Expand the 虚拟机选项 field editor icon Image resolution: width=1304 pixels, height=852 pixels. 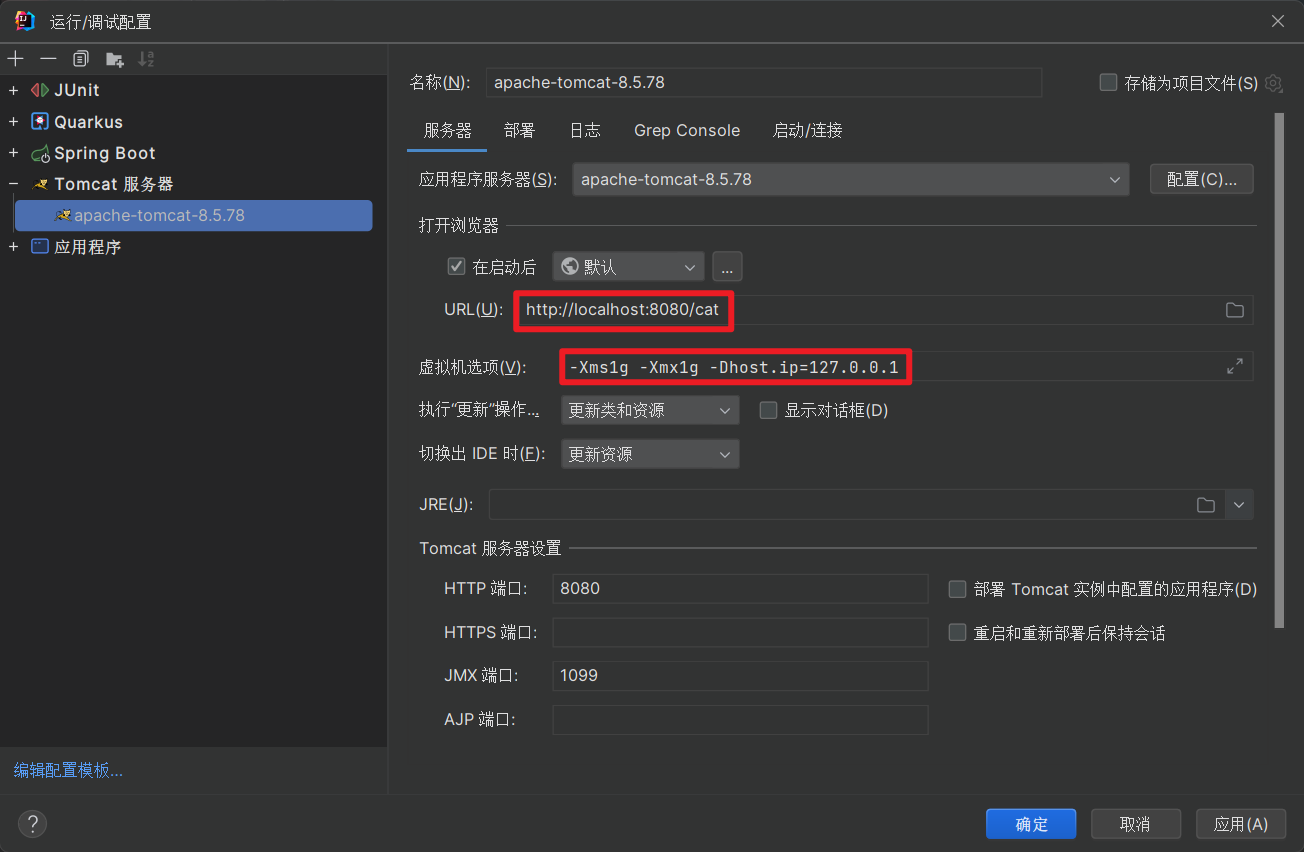tap(1234, 365)
